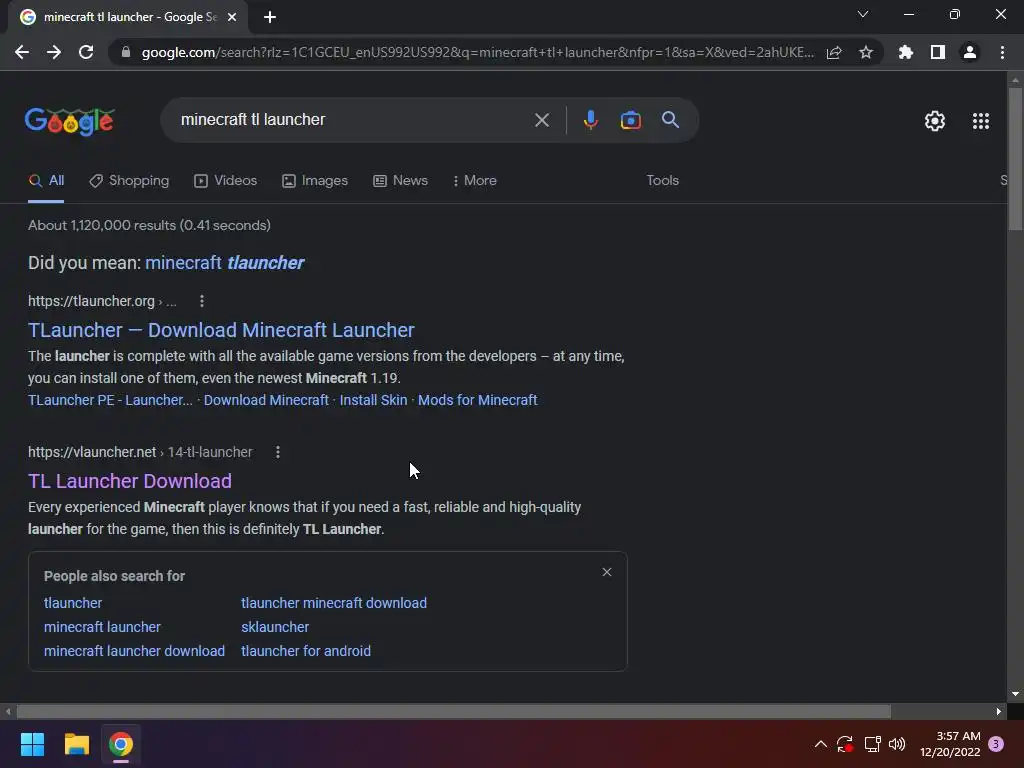Open the Download Minecraft sitelink
The width and height of the screenshot is (1024, 768).
tap(266, 400)
